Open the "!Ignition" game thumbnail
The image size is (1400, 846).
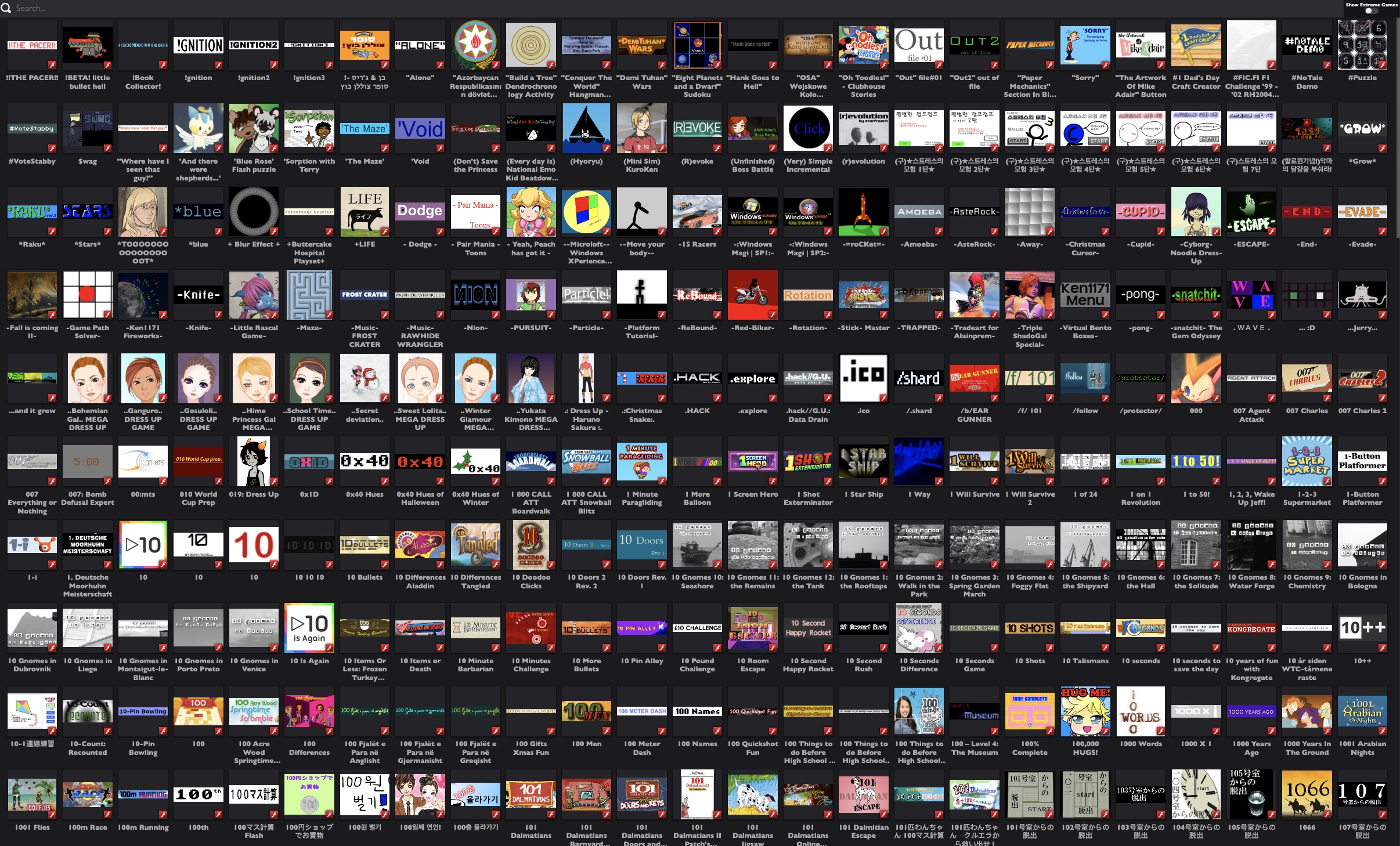coord(198,45)
